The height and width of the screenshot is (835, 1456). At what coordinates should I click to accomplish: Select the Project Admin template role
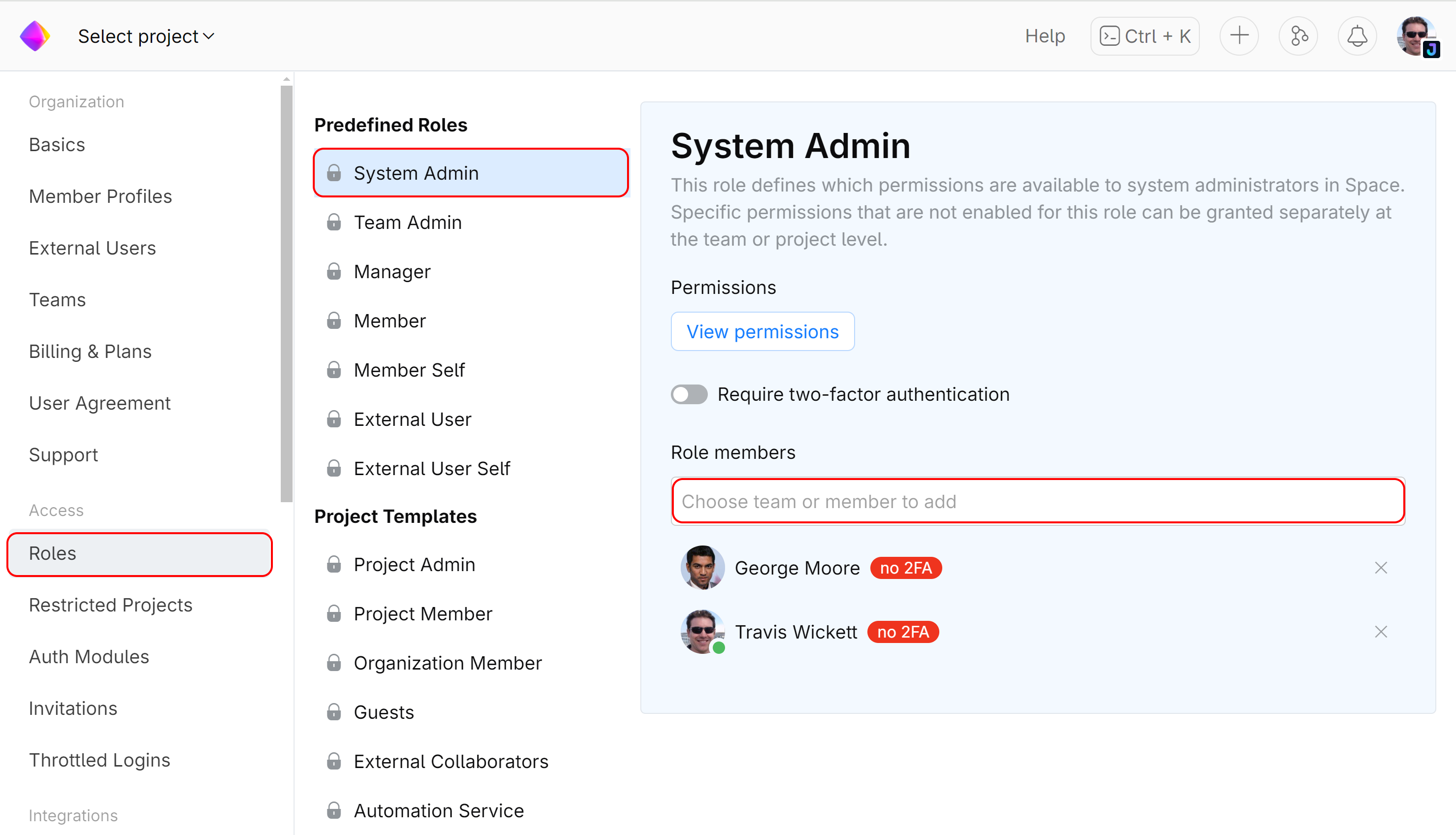[414, 564]
